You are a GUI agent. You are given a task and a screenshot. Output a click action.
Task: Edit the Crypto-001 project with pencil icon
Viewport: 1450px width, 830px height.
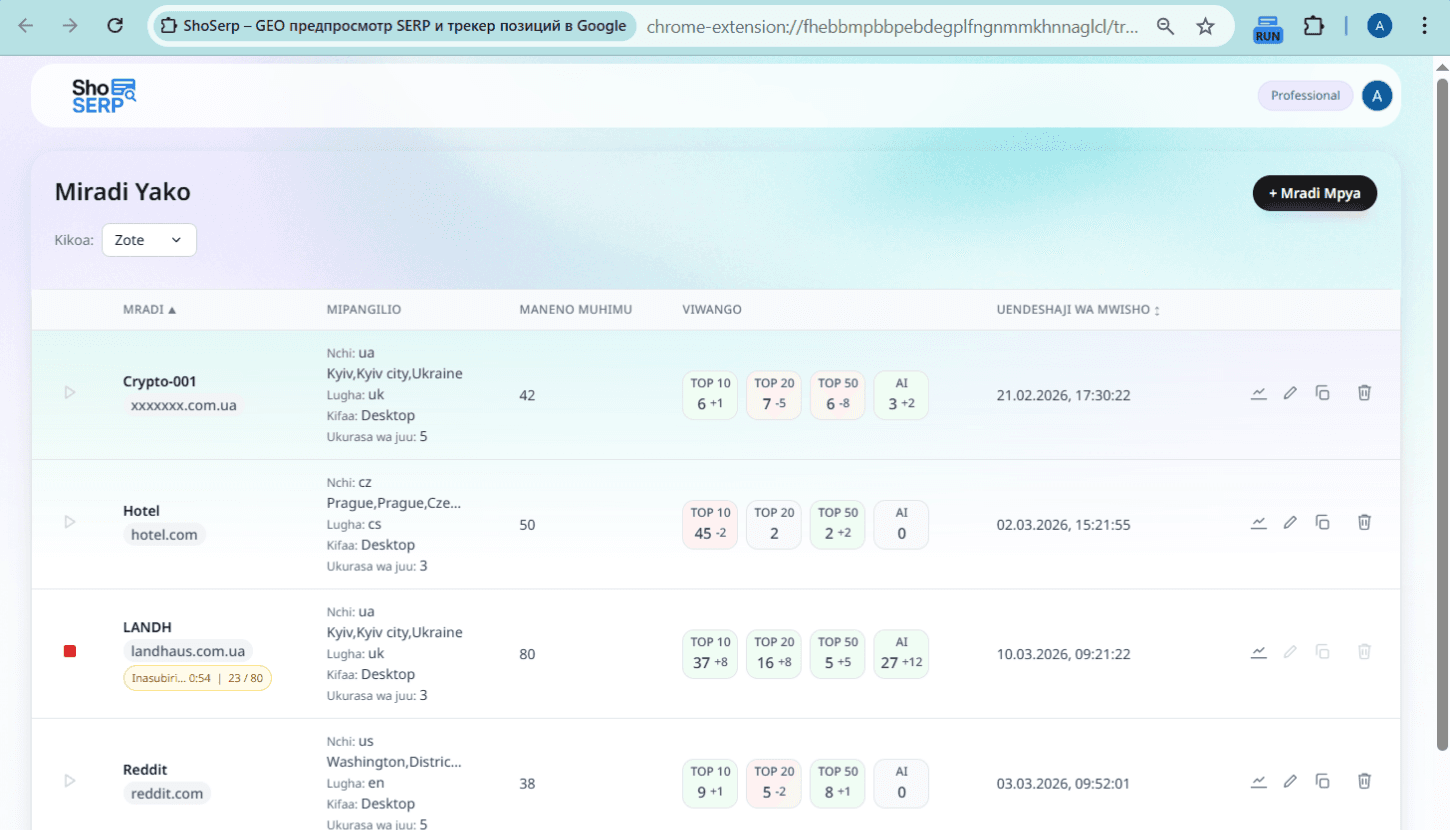[1290, 393]
